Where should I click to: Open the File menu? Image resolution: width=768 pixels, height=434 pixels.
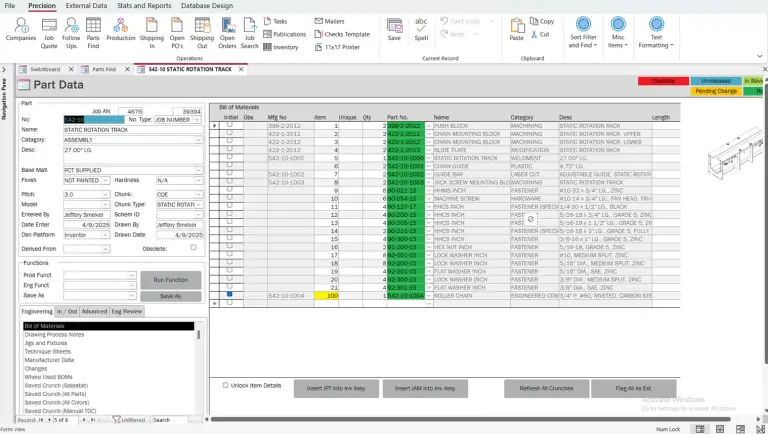point(10,5)
